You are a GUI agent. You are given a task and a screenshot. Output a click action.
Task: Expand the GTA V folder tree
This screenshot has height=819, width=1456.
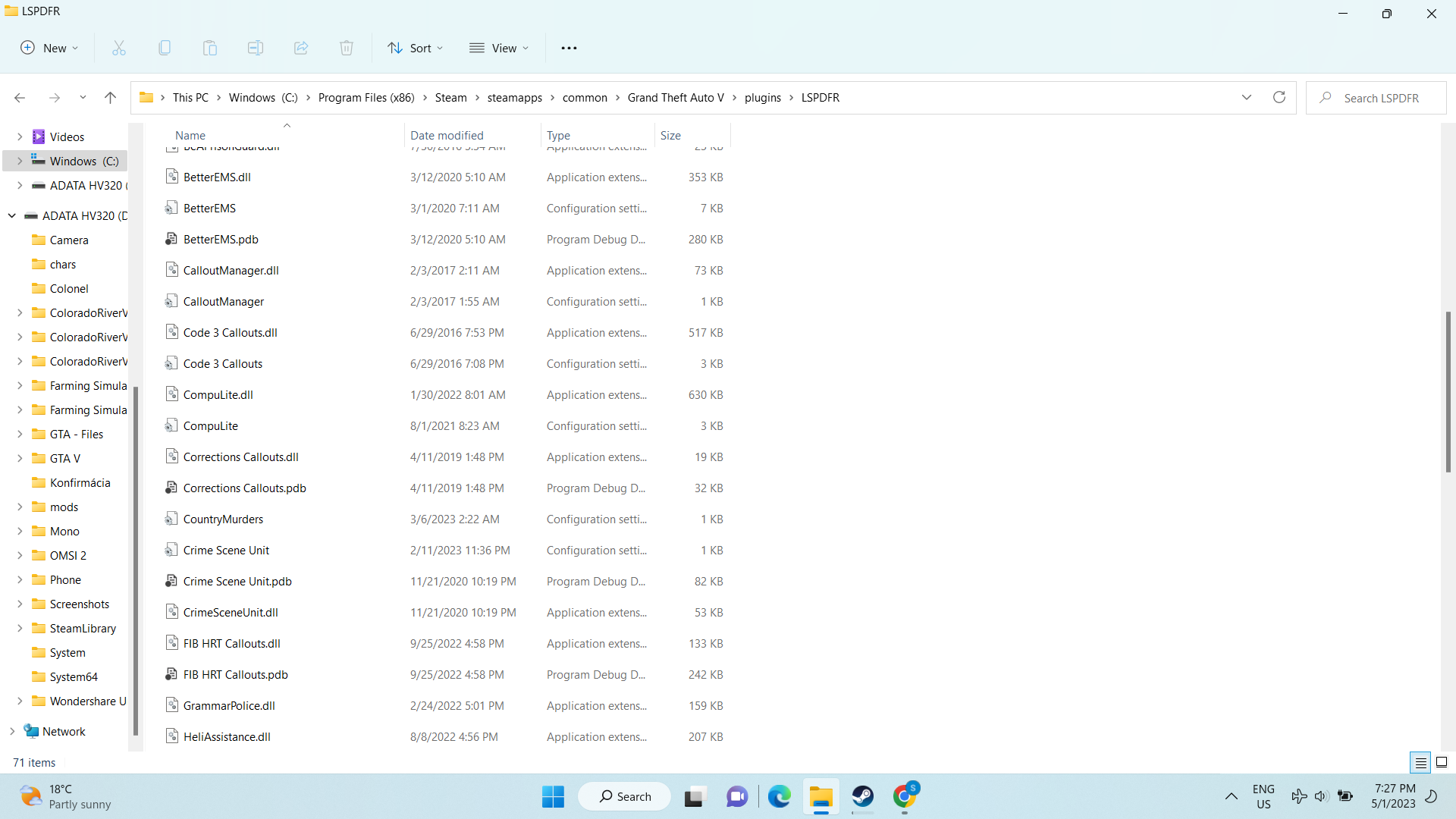tap(20, 458)
